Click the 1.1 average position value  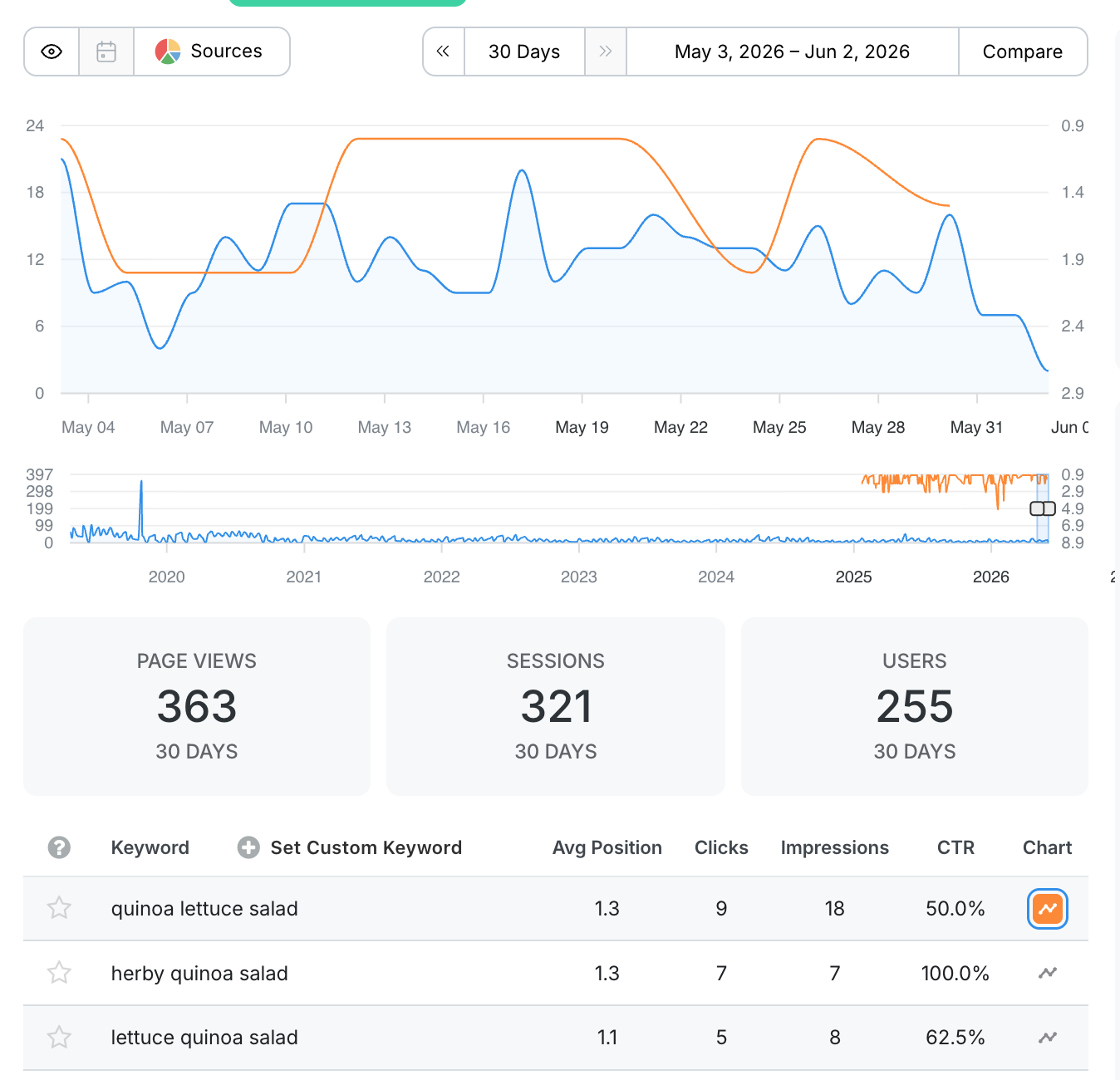coord(607,1038)
